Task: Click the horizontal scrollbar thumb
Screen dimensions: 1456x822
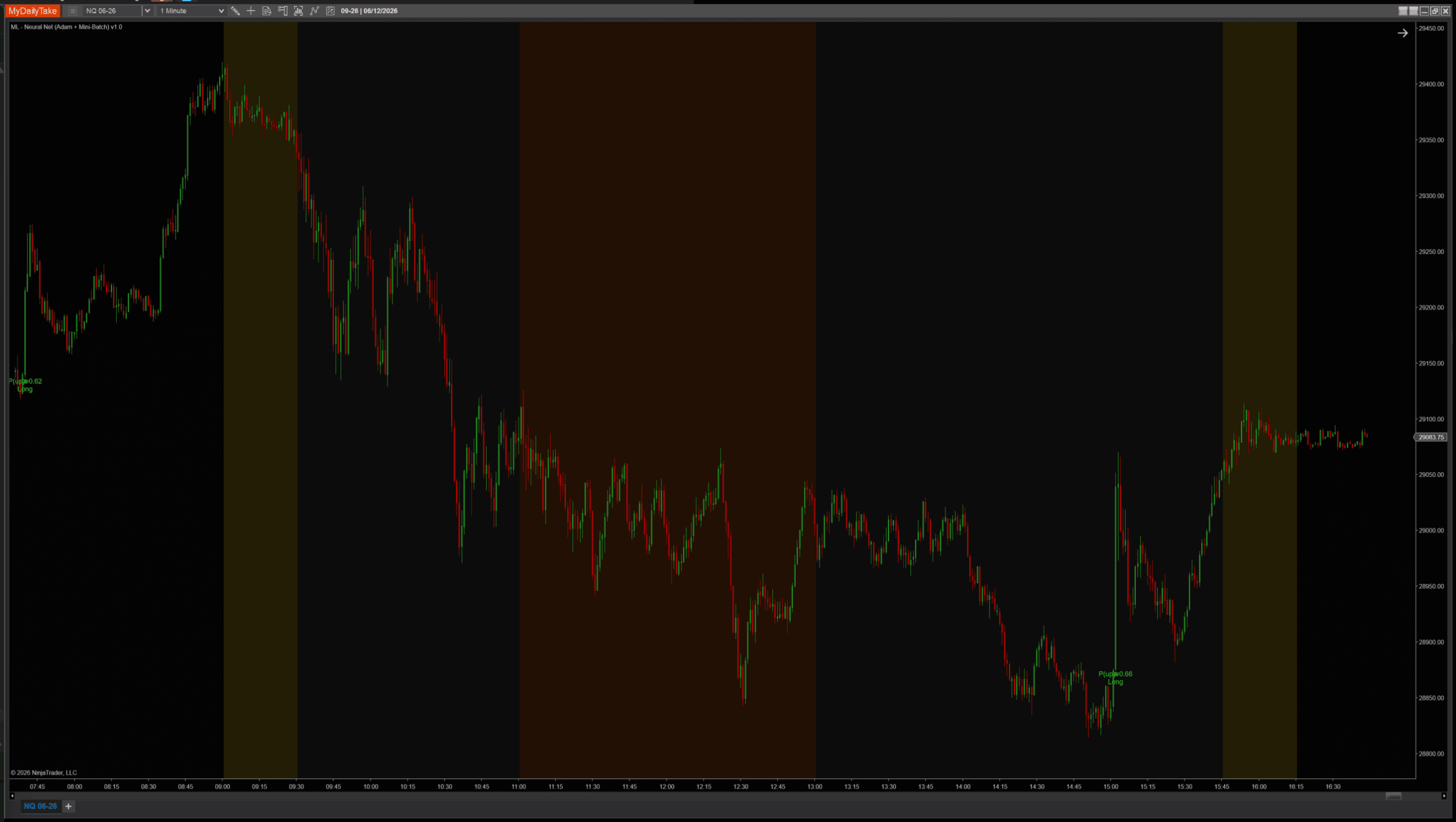Action: (1393, 796)
